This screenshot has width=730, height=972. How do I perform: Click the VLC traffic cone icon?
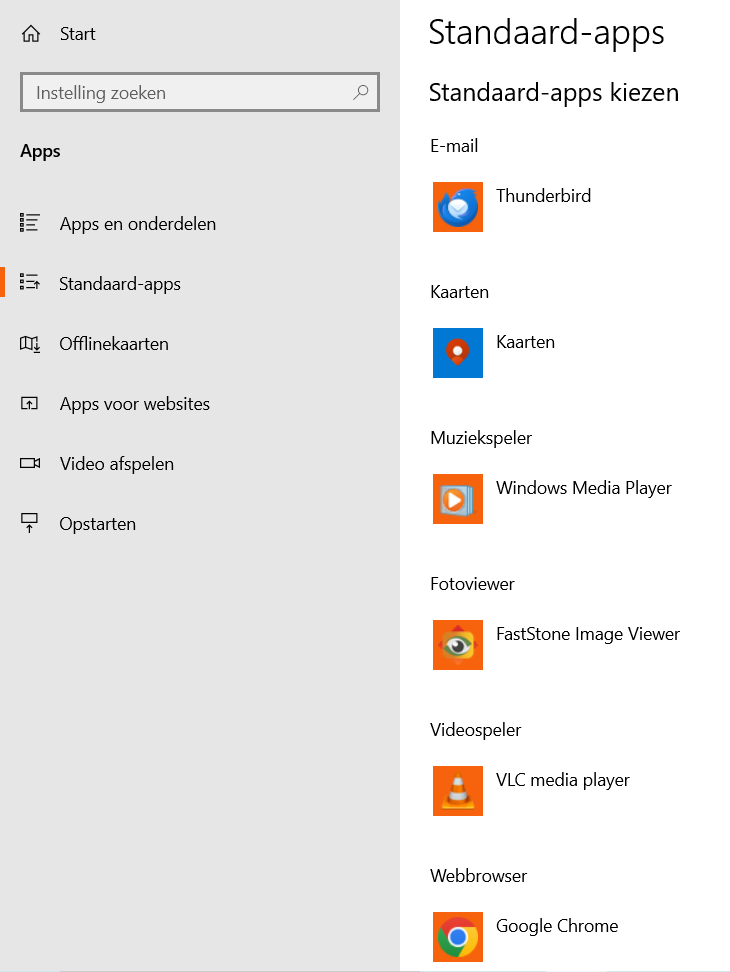tap(458, 791)
